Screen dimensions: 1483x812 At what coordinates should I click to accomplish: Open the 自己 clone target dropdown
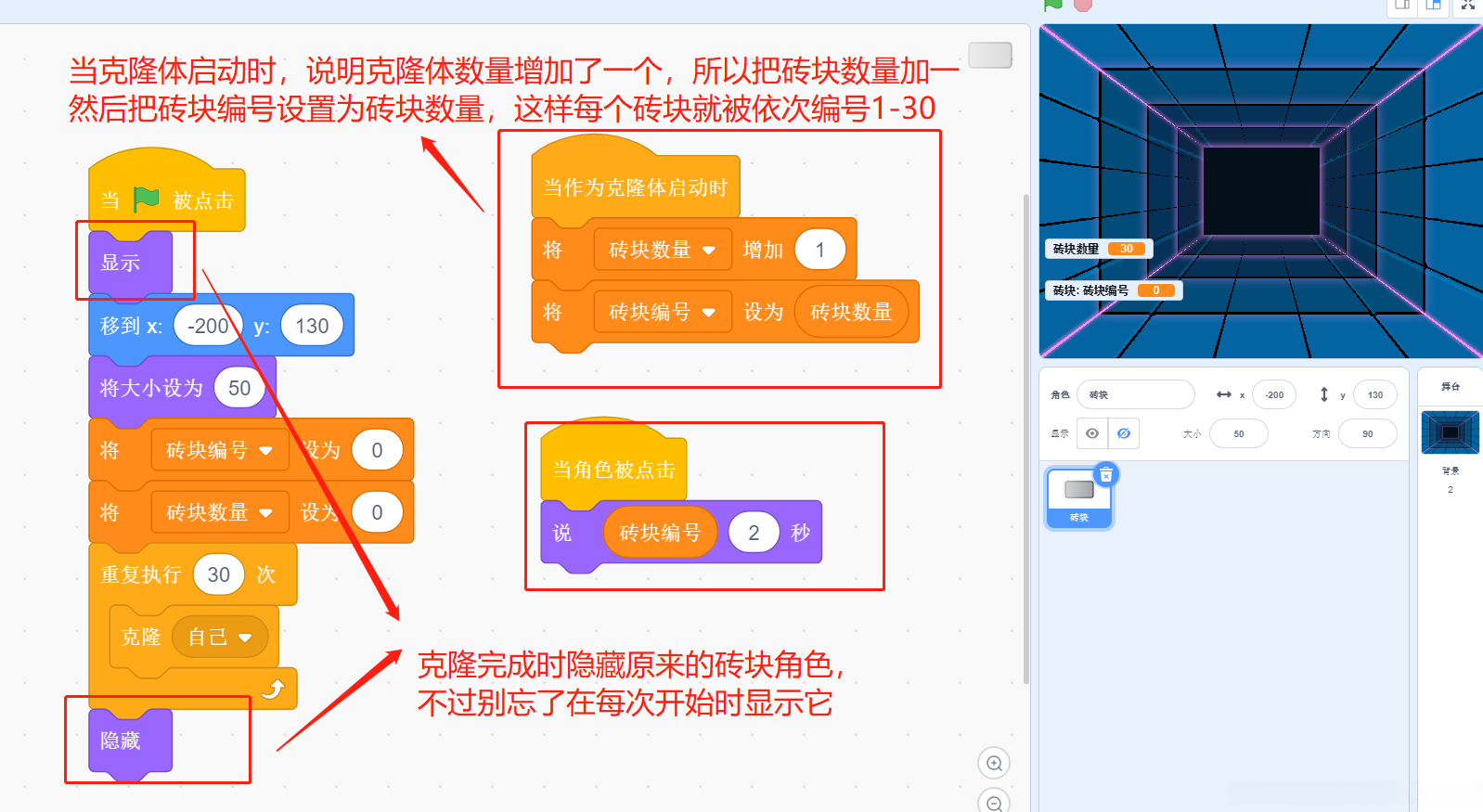pyautogui.click(x=220, y=637)
